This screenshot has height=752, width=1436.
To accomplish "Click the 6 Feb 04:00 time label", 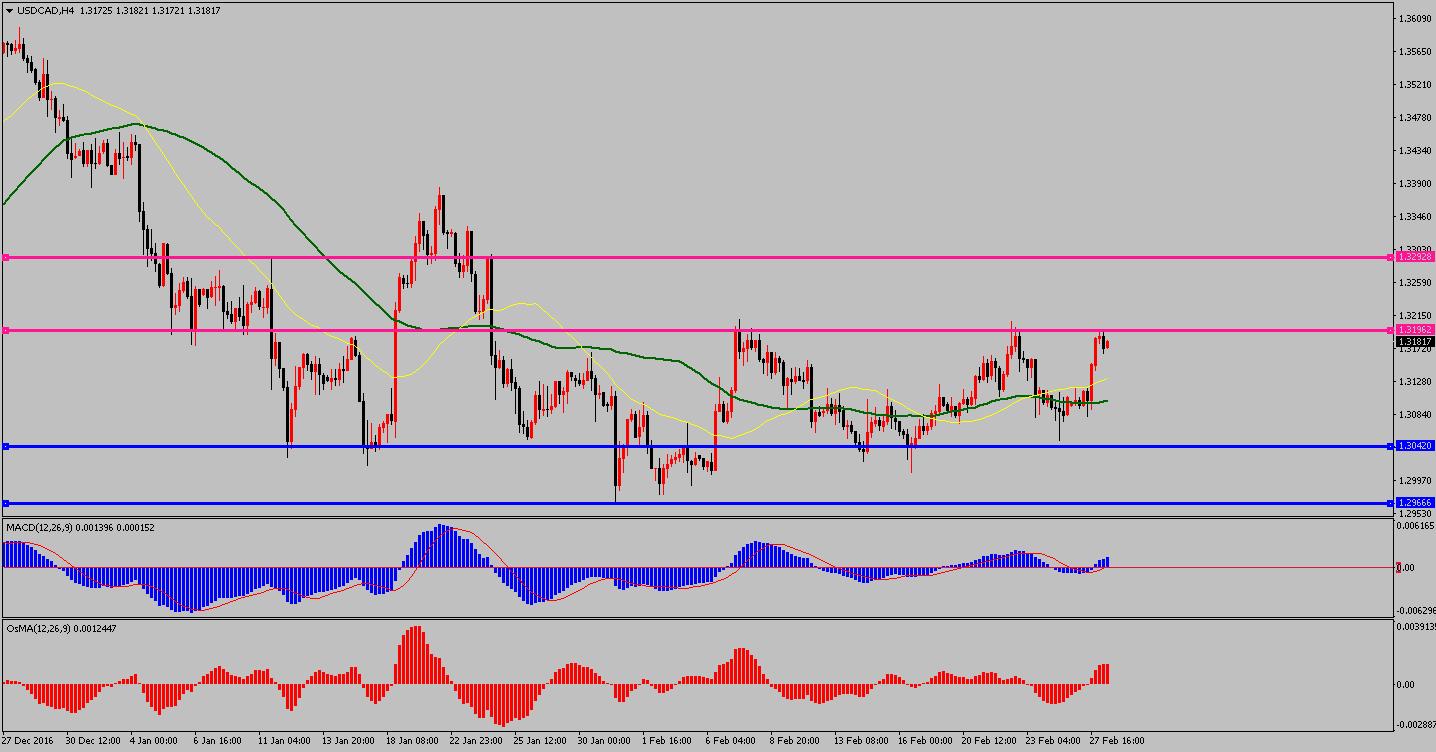I will coord(733,741).
